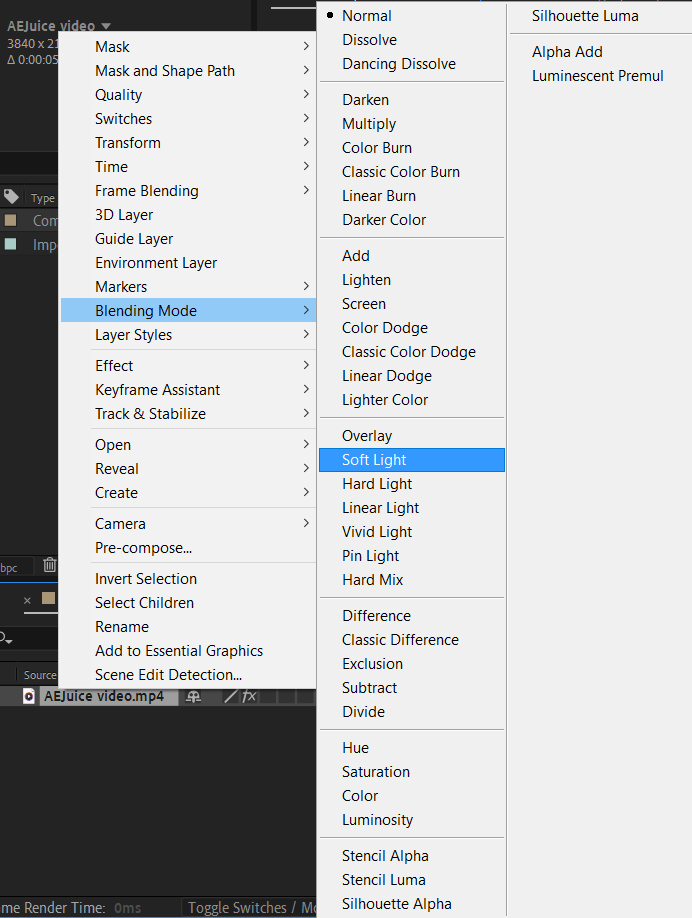Select the Multiply blending mode
This screenshot has height=918, width=692.
369,124
